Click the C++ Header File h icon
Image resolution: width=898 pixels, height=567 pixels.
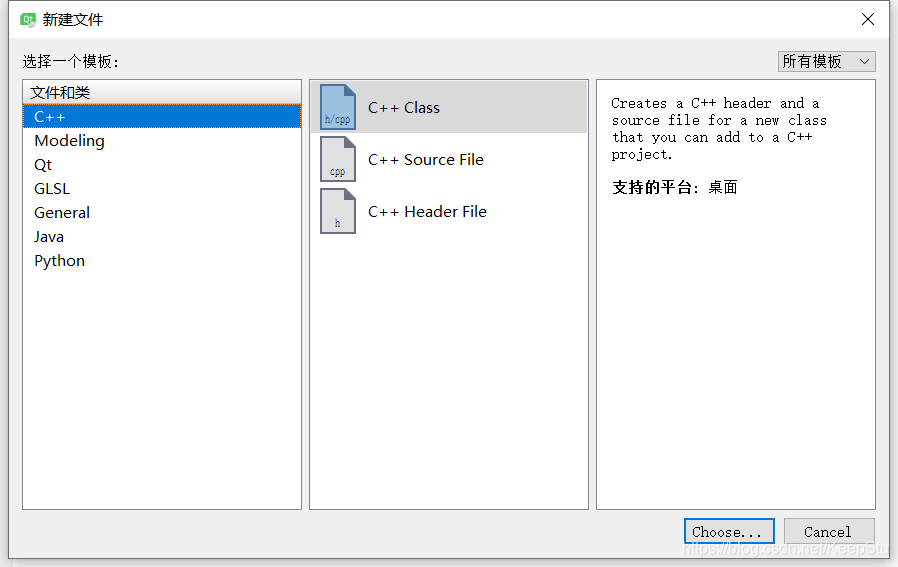pos(338,211)
